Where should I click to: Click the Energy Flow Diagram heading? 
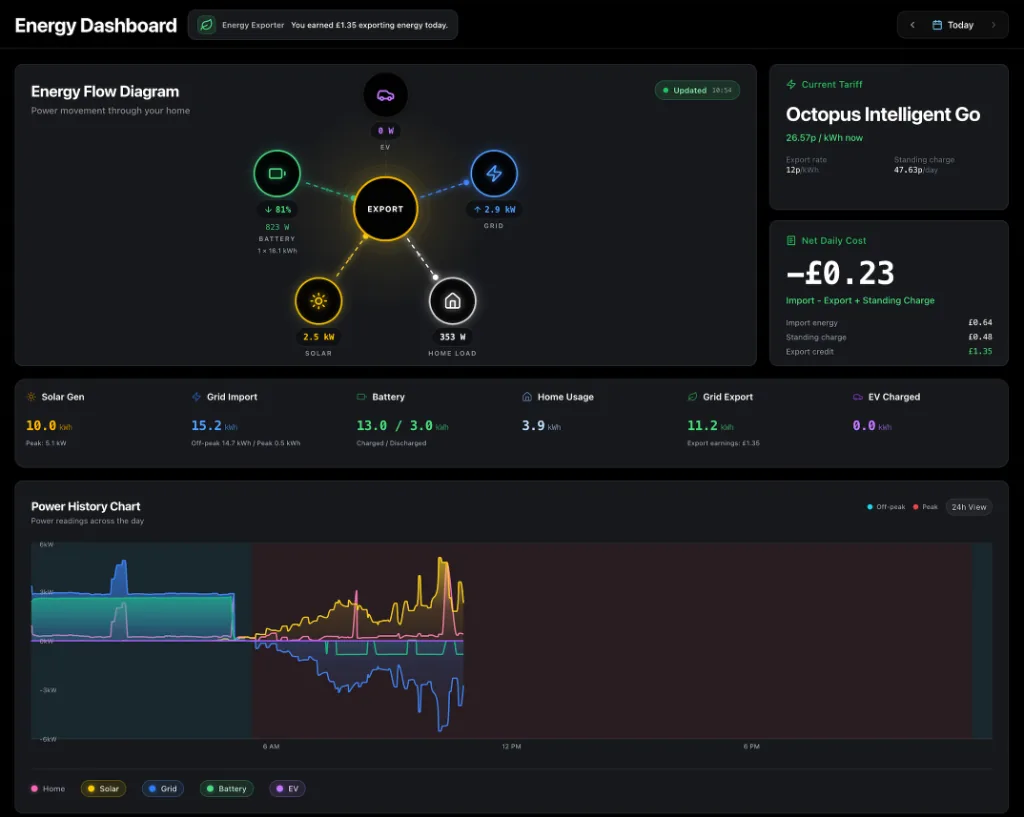click(x=104, y=91)
